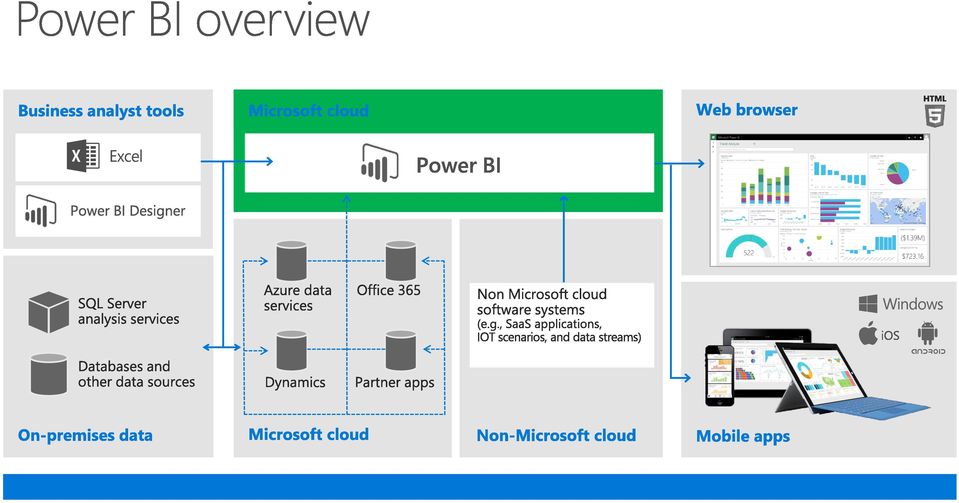Click the Power BI text in white box
Screen dimensions: 959x503
(x=458, y=165)
